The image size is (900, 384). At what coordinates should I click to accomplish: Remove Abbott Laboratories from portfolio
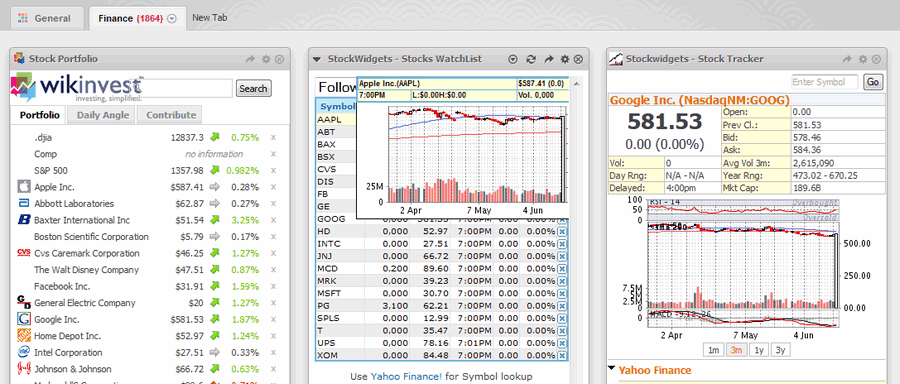(273, 204)
